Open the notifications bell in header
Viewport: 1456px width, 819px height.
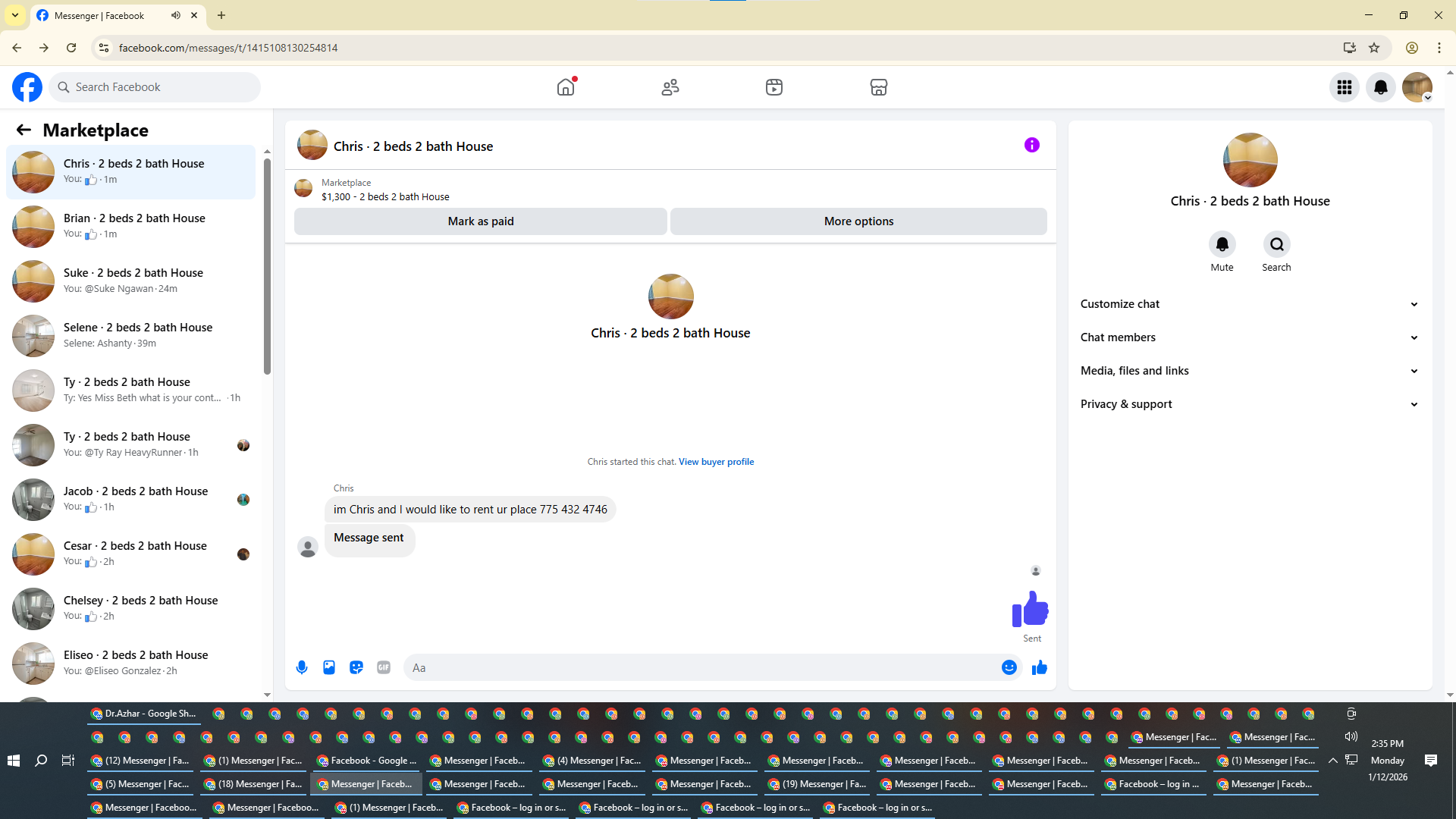click(x=1380, y=87)
